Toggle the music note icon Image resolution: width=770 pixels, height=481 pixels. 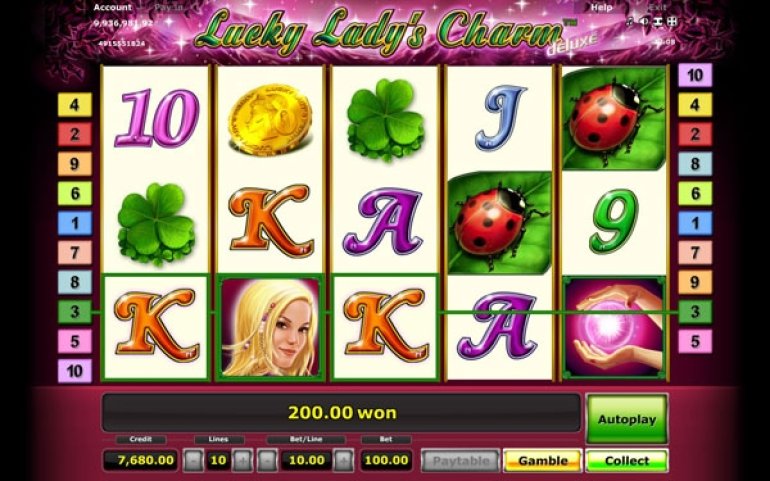pyautogui.click(x=630, y=22)
